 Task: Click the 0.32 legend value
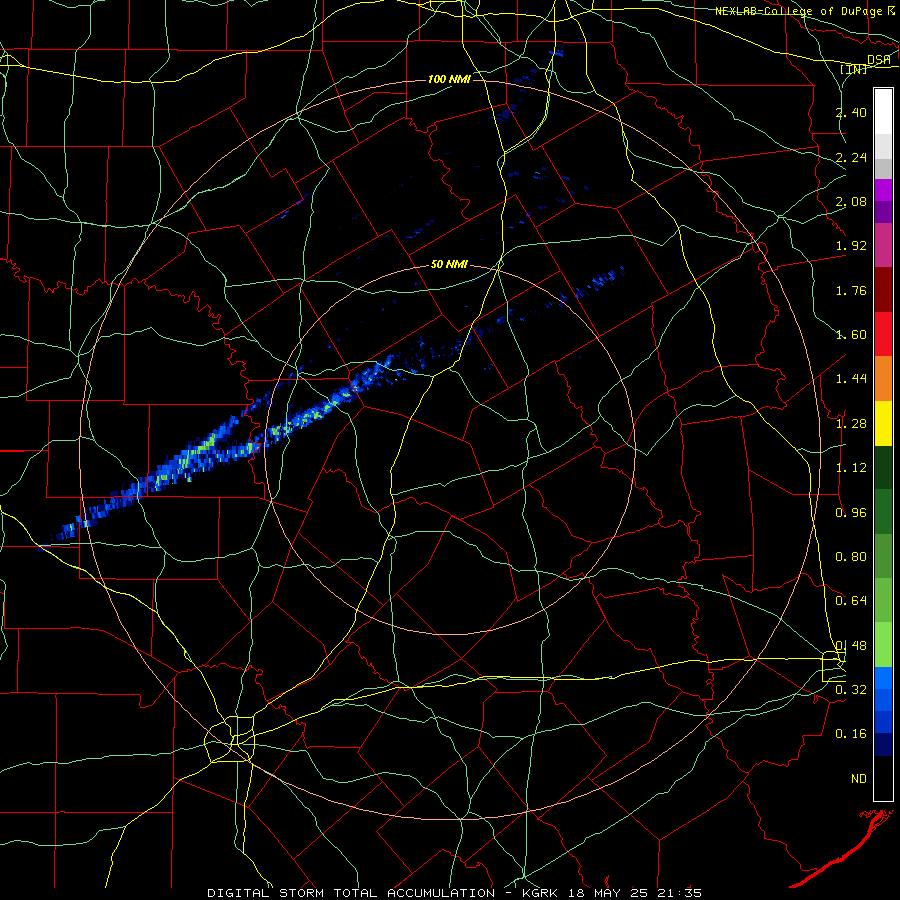point(851,690)
